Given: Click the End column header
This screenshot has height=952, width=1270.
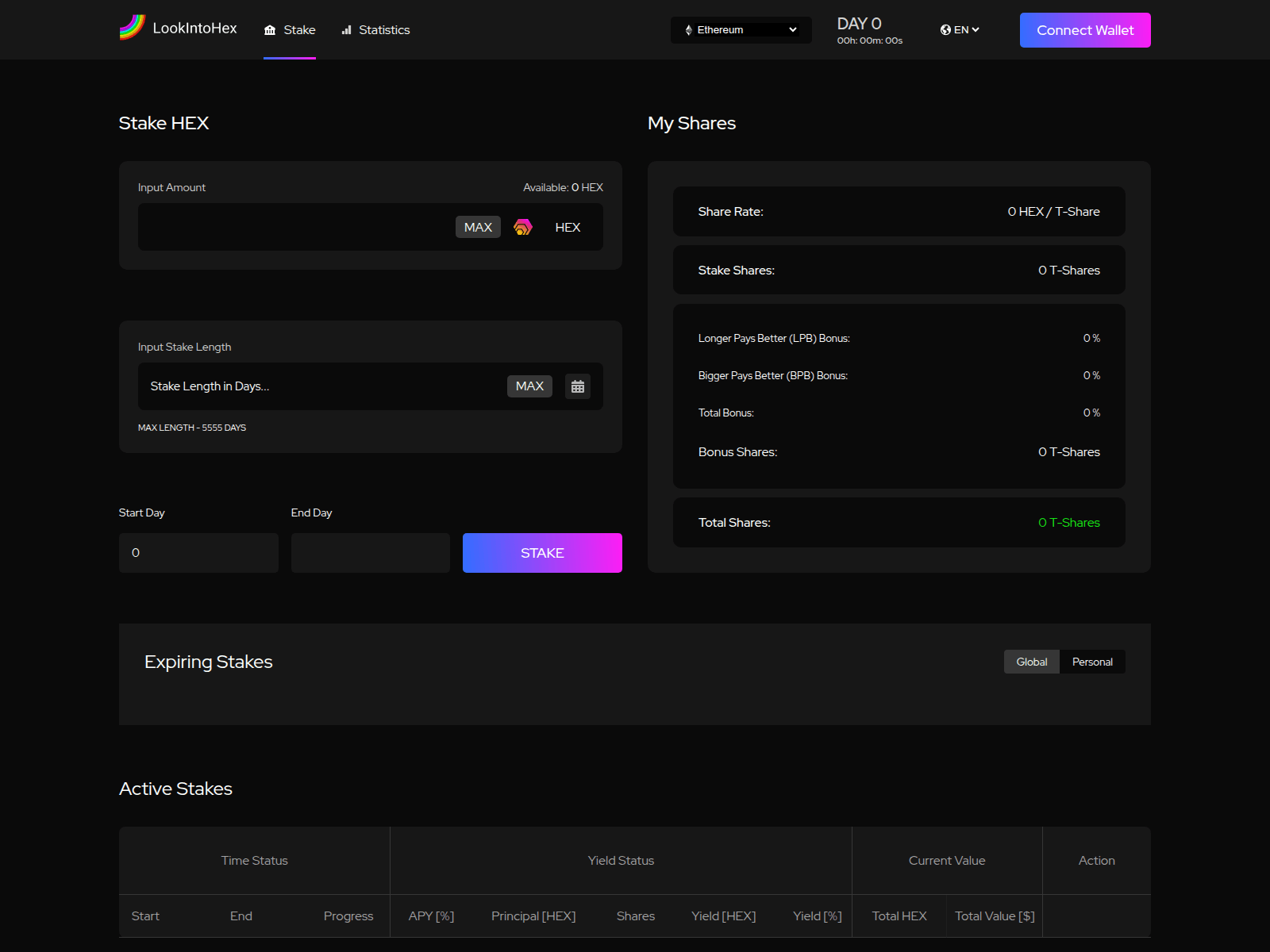Looking at the screenshot, I should point(241,916).
